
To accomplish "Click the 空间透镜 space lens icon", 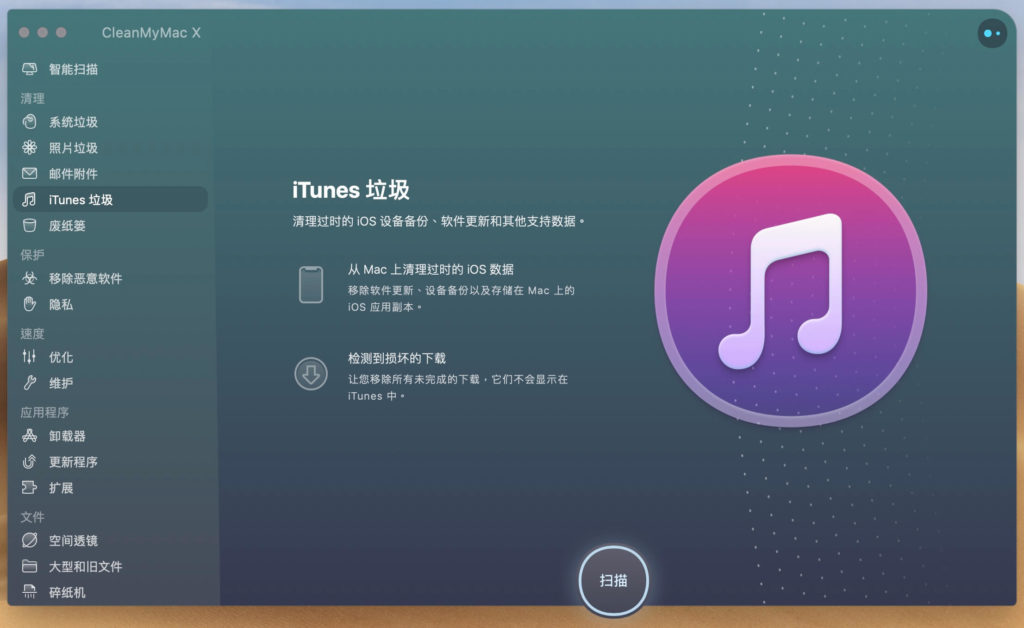I will click(29, 541).
